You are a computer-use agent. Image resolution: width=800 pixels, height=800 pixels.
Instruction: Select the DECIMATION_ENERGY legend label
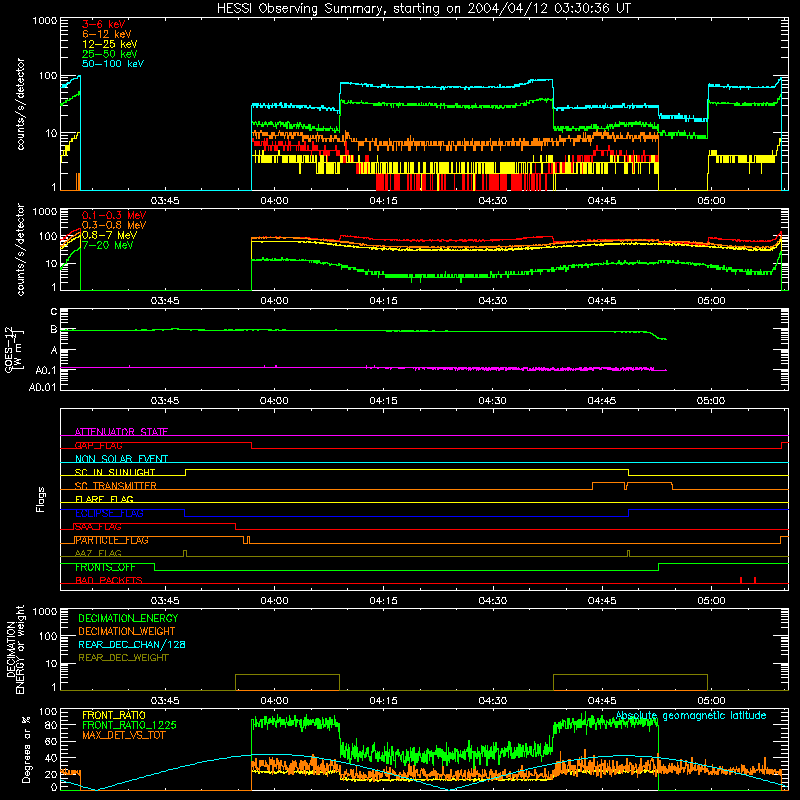128,618
